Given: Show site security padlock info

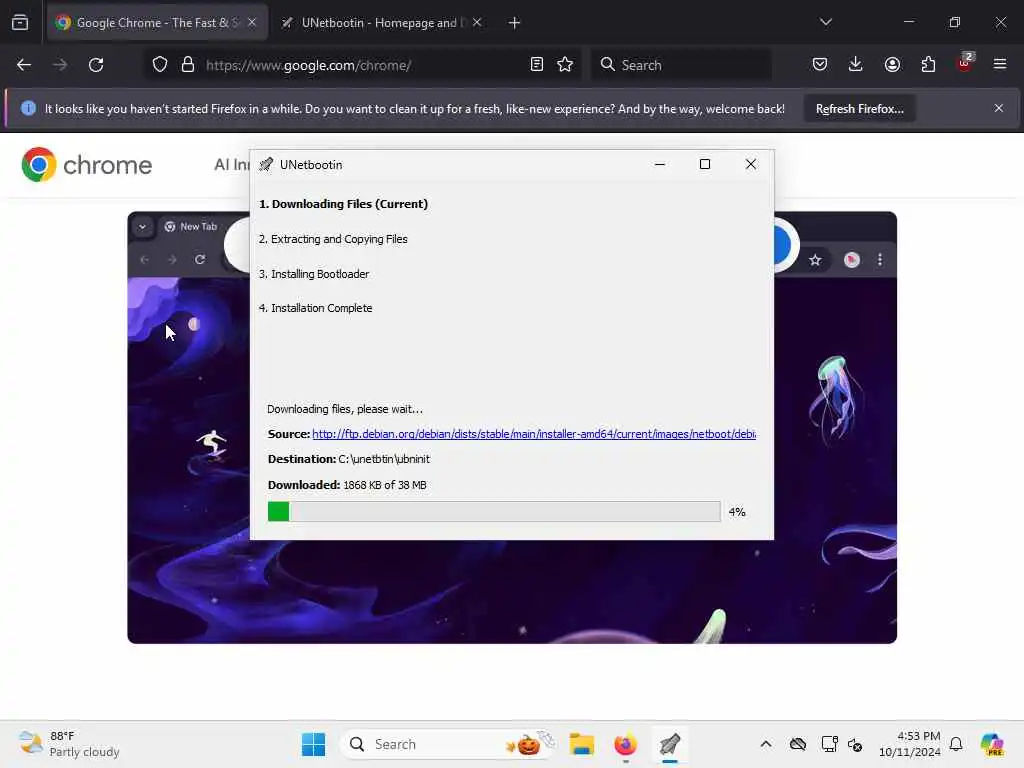Looking at the screenshot, I should [188, 65].
